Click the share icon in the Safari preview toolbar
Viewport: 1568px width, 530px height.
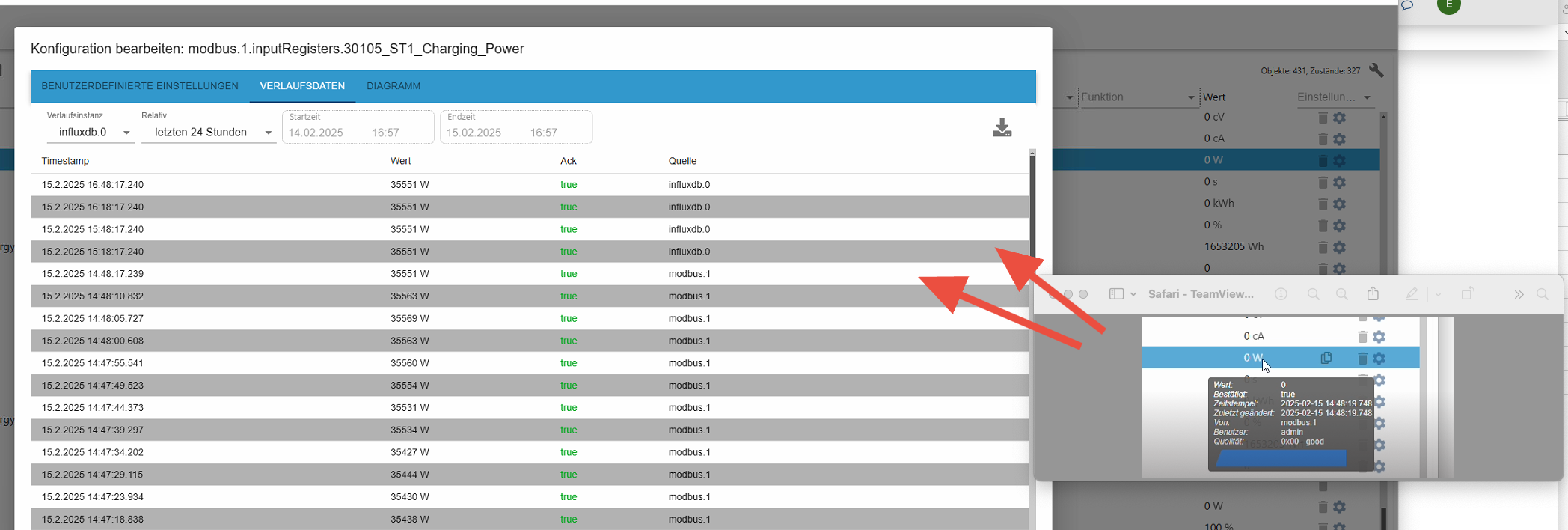1373,294
